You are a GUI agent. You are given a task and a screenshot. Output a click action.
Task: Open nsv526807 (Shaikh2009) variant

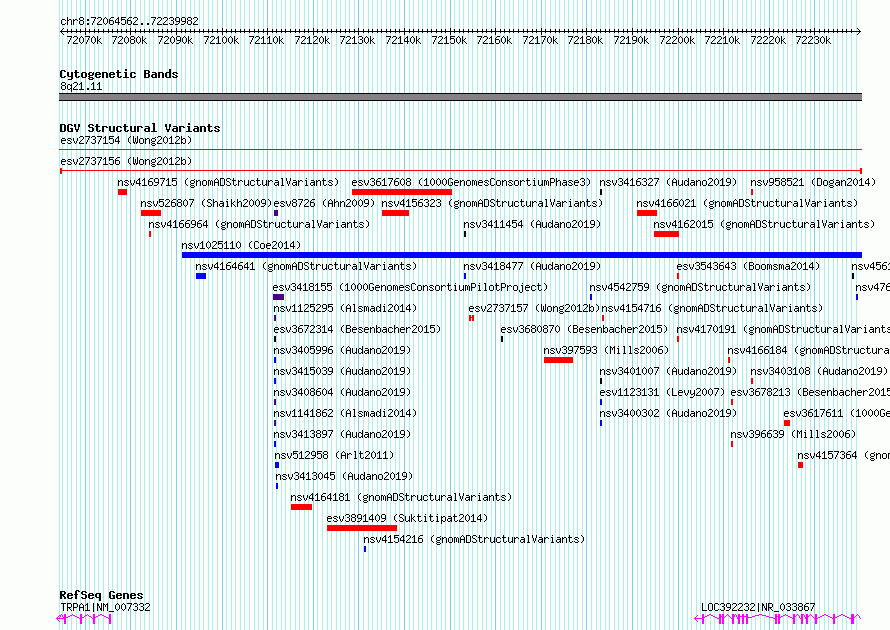pyautogui.click(x=206, y=203)
